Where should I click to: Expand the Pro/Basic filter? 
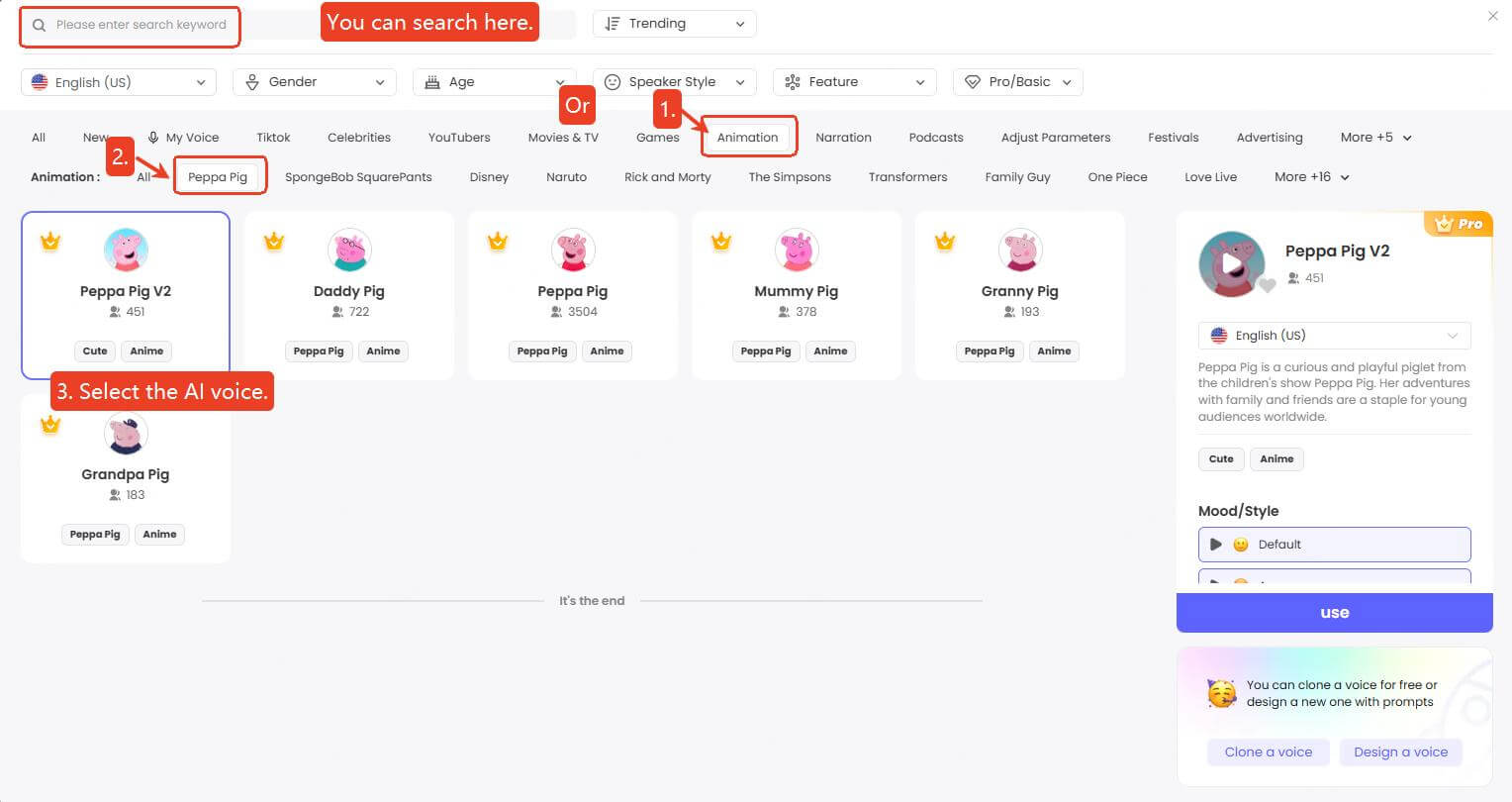click(x=1017, y=82)
